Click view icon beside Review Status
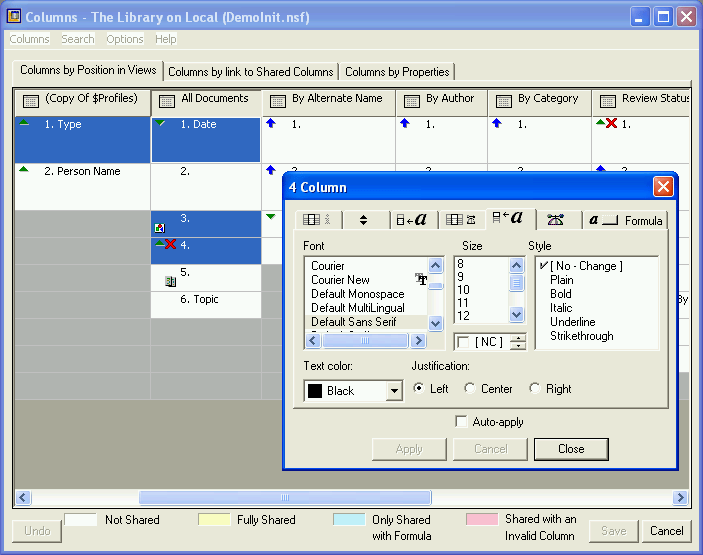703x555 pixels. coord(608,101)
